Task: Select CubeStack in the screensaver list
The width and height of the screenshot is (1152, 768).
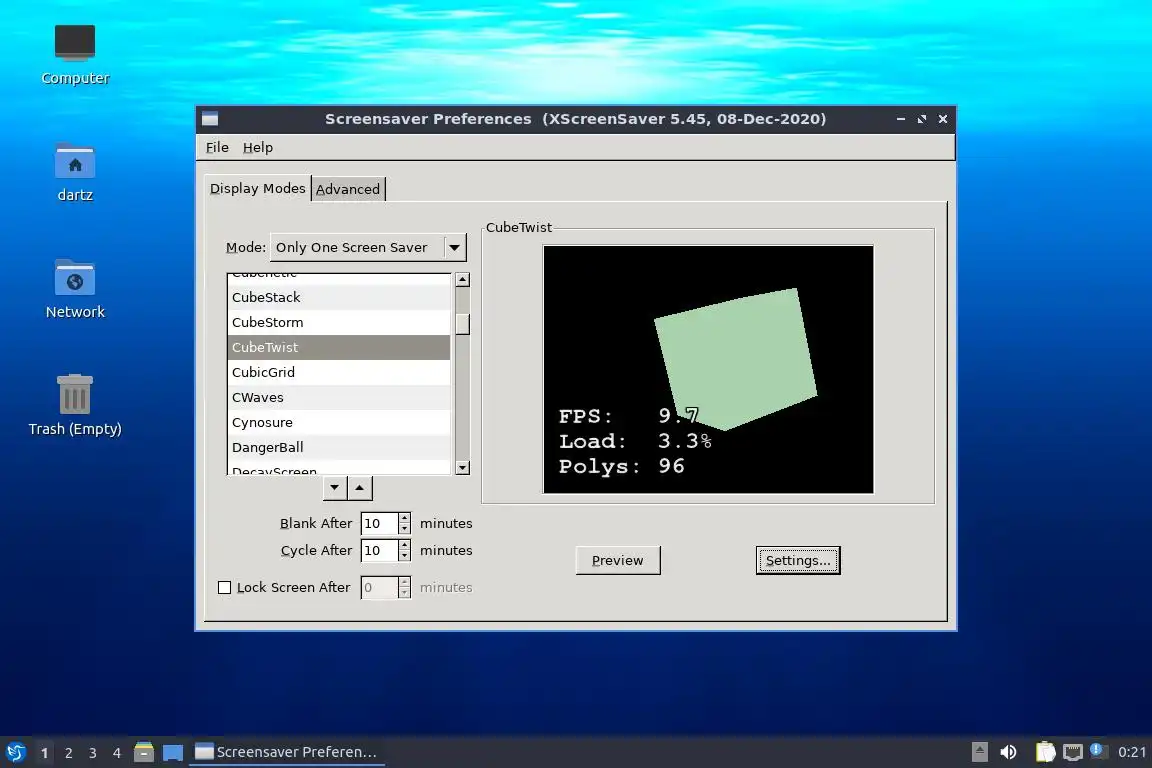Action: pyautogui.click(x=339, y=298)
